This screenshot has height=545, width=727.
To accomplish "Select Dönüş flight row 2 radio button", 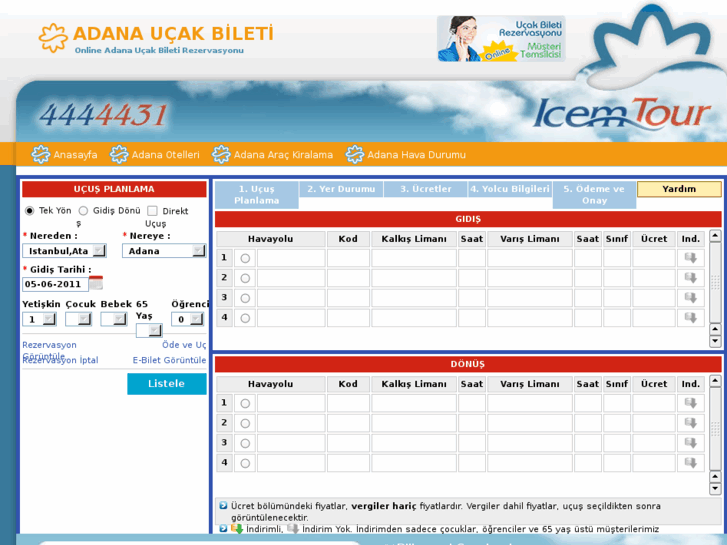I will (245, 423).
